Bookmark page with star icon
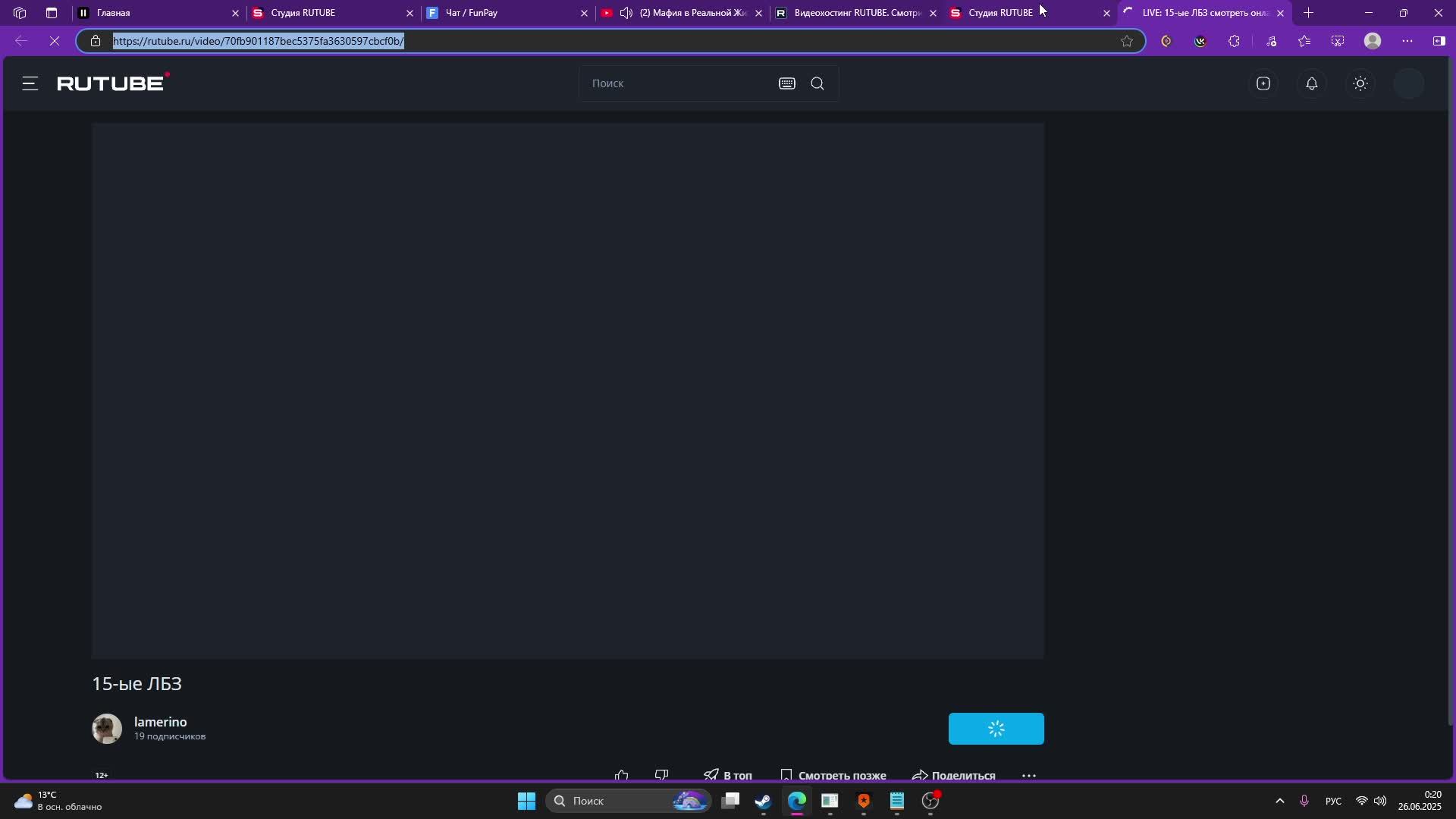1456x819 pixels. [x=1127, y=41]
